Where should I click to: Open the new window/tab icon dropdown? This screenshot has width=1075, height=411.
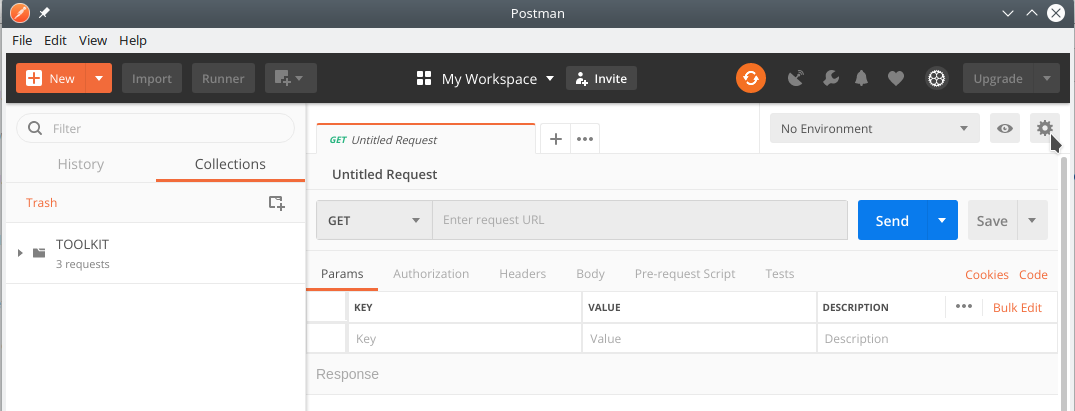coord(291,79)
